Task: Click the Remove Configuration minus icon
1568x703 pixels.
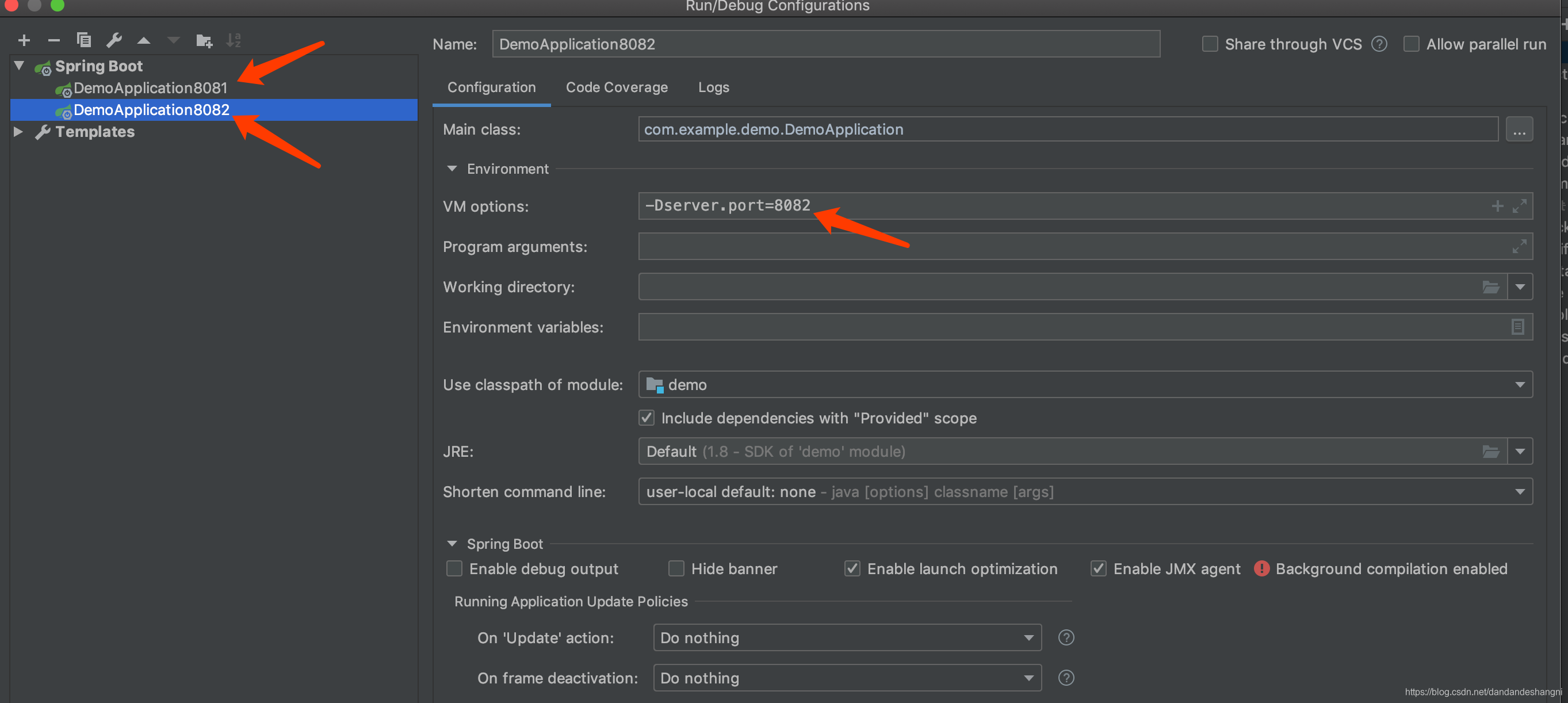Action: click(53, 41)
